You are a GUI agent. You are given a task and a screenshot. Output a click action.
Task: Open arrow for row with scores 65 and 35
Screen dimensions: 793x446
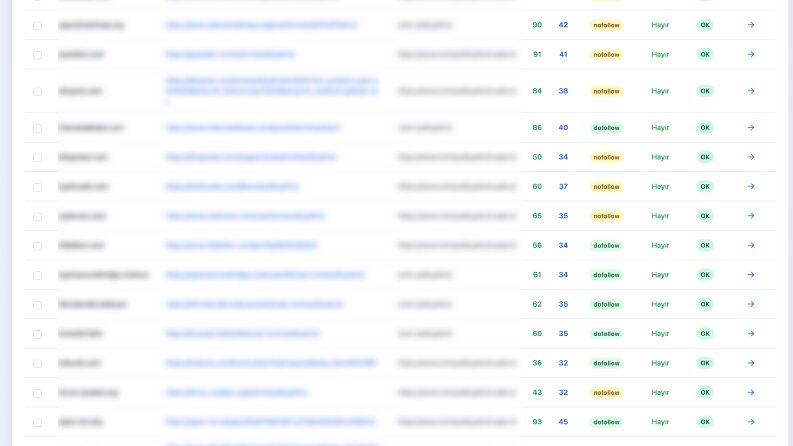(x=751, y=216)
